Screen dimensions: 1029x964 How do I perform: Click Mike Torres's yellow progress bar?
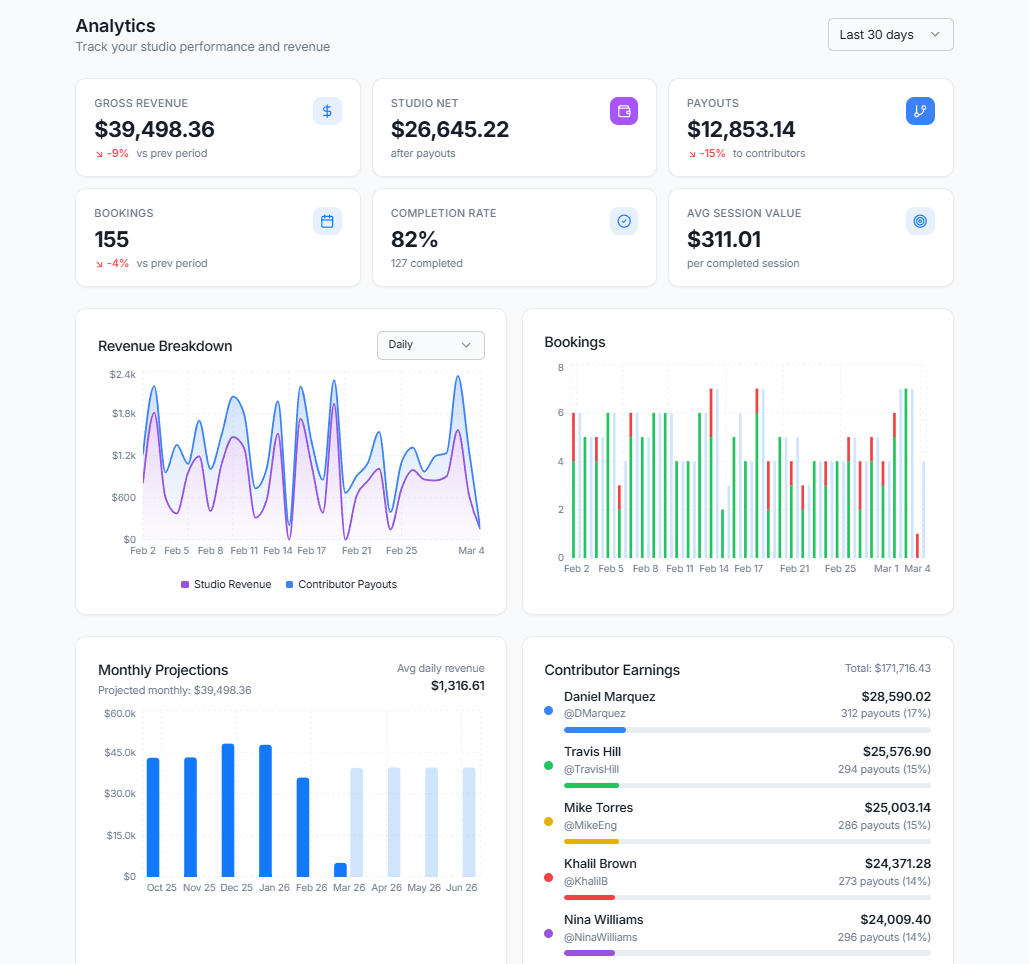point(591,841)
